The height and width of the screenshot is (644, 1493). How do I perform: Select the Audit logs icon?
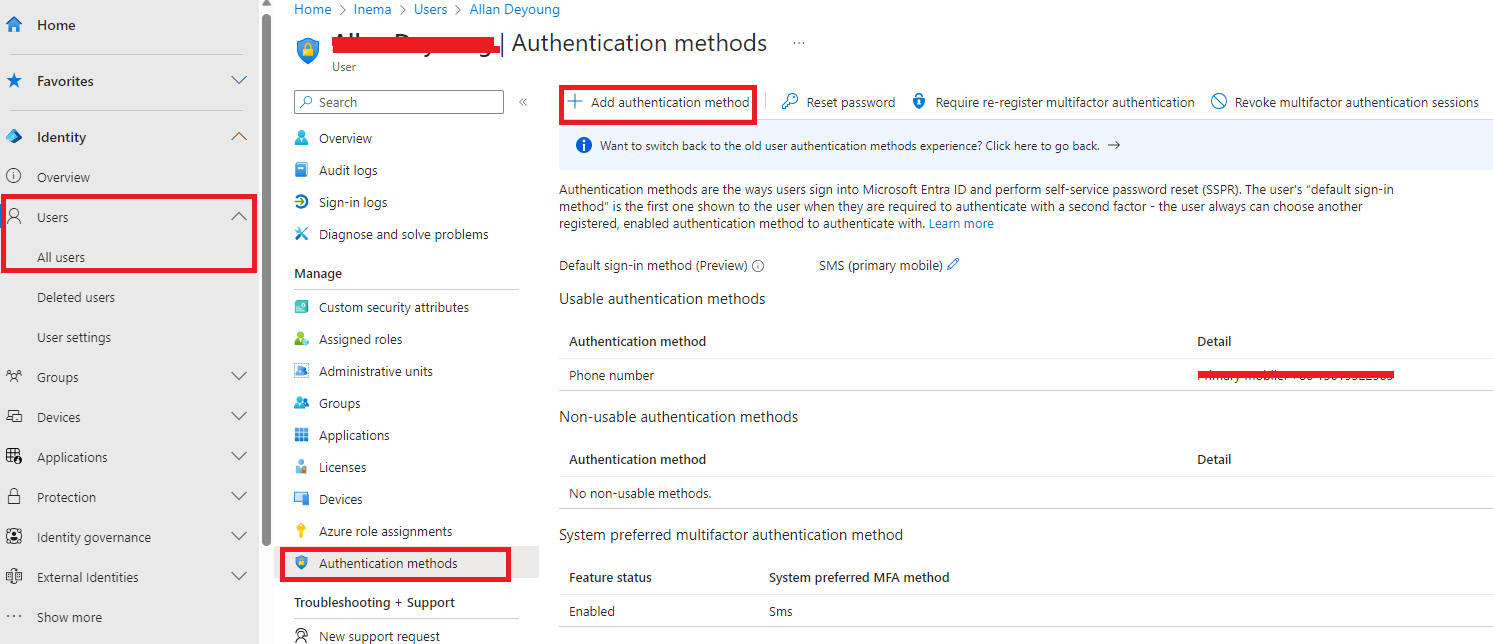302,169
